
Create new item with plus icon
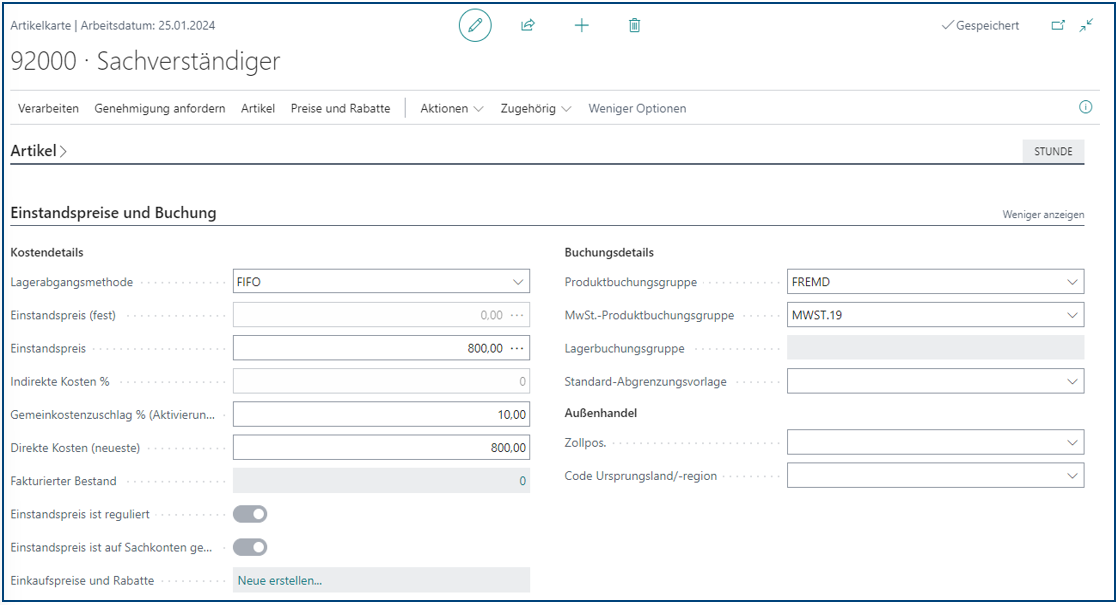[582, 26]
